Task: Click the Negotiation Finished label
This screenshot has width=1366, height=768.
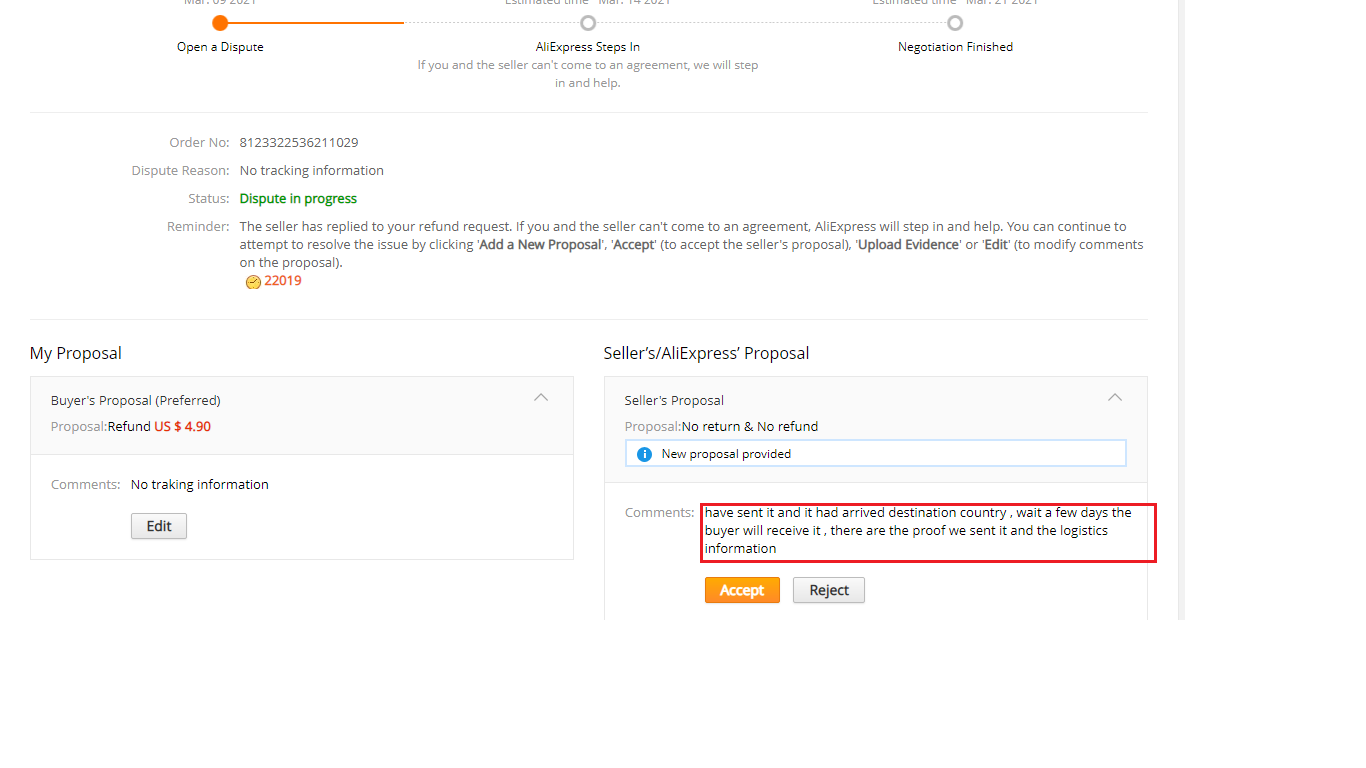Action: click(955, 47)
